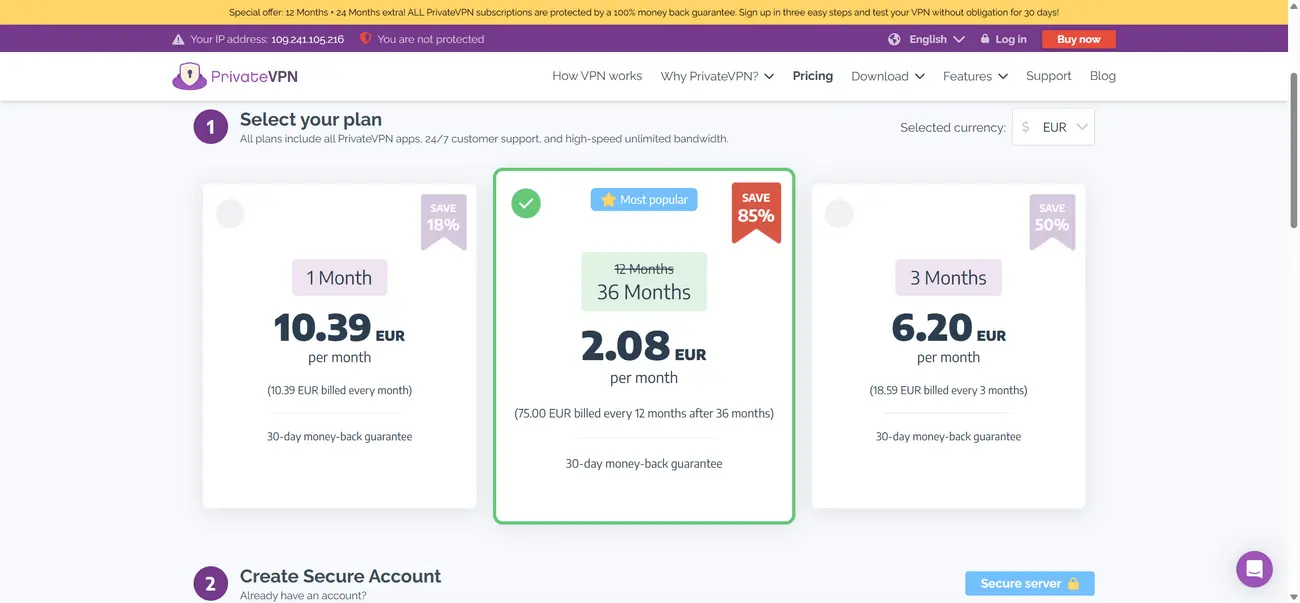Click the warning triangle near IP address
This screenshot has height=603, width=1300.
178,39
